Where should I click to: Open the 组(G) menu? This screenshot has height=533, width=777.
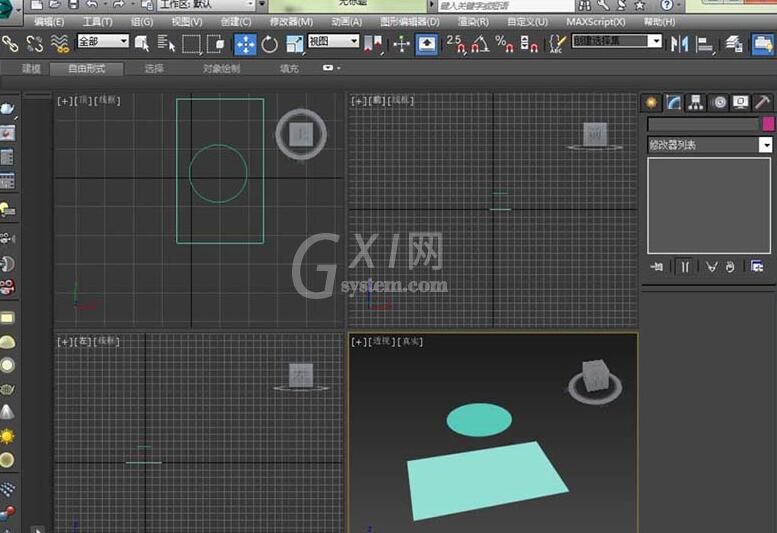tap(142, 22)
